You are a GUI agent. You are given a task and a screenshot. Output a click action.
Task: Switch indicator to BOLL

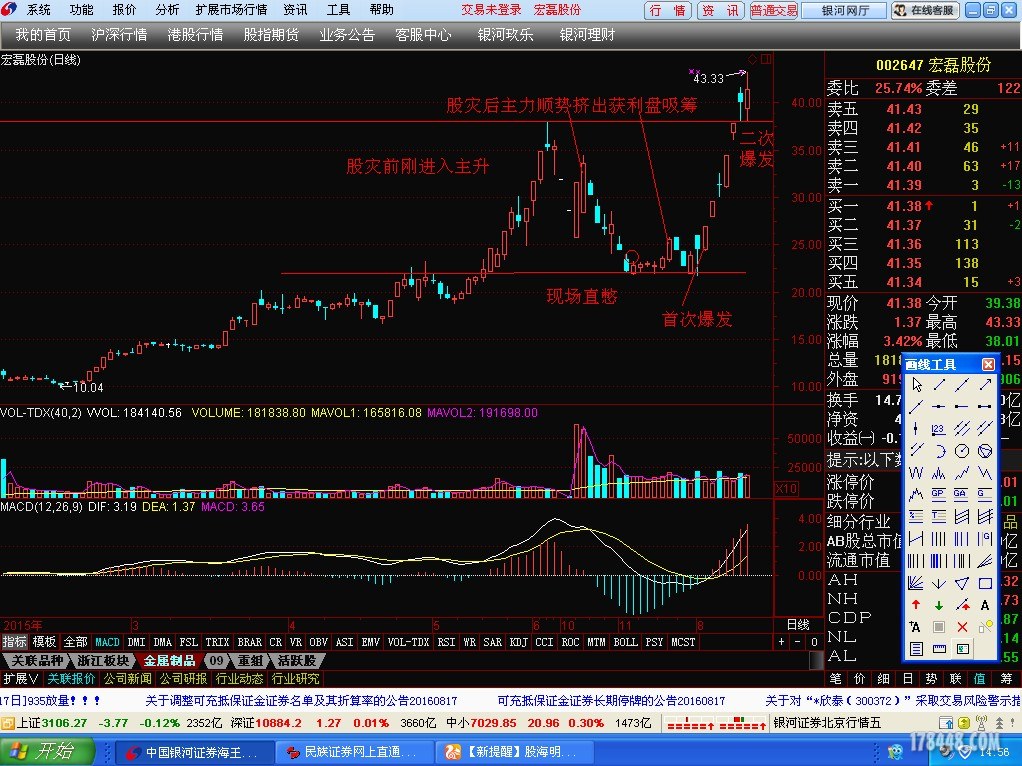(626, 642)
